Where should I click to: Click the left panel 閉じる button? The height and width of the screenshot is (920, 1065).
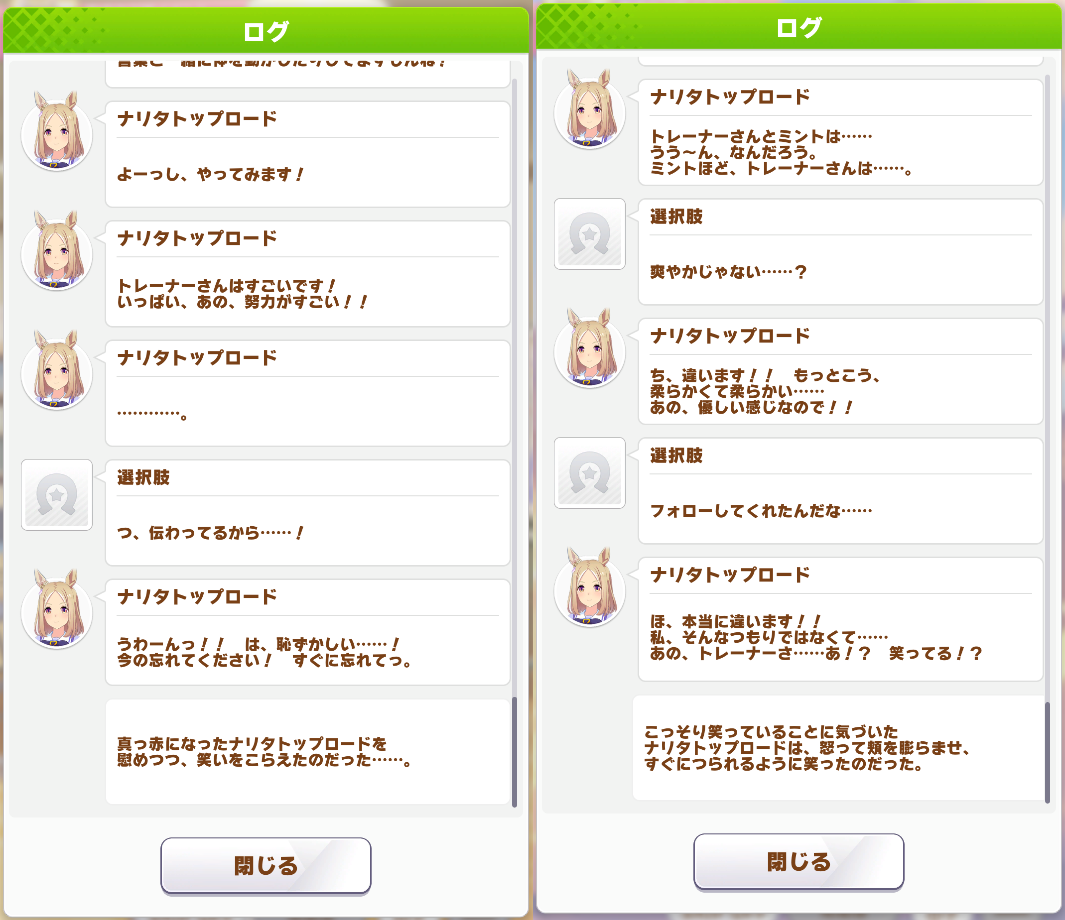[266, 865]
